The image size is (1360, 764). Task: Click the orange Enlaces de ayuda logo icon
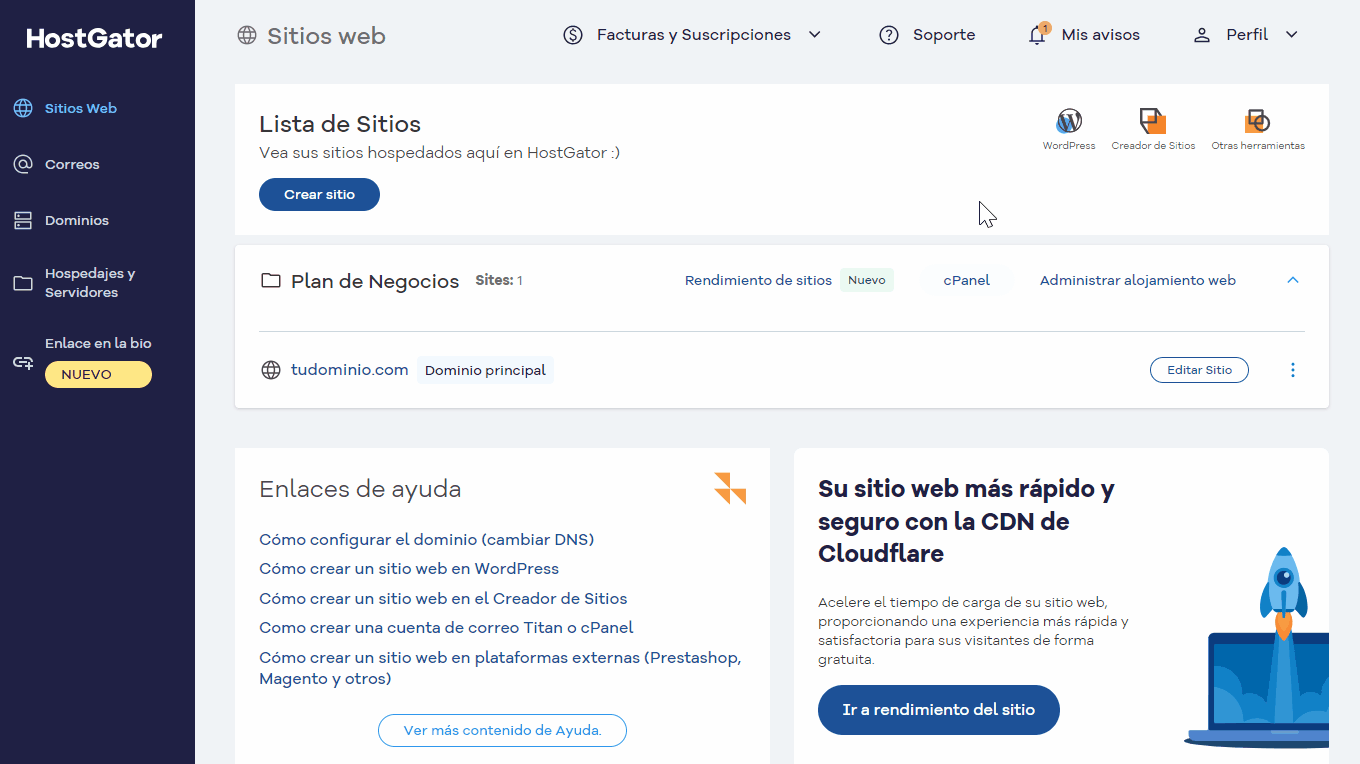pyautogui.click(x=730, y=488)
